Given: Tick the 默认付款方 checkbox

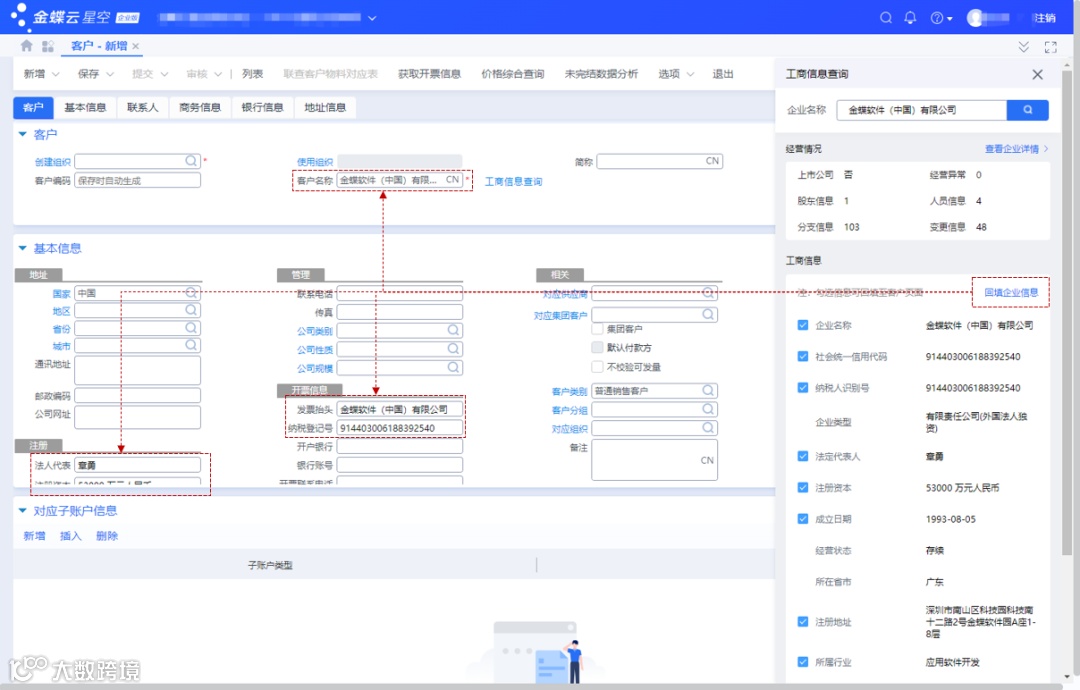Looking at the screenshot, I should (597, 347).
